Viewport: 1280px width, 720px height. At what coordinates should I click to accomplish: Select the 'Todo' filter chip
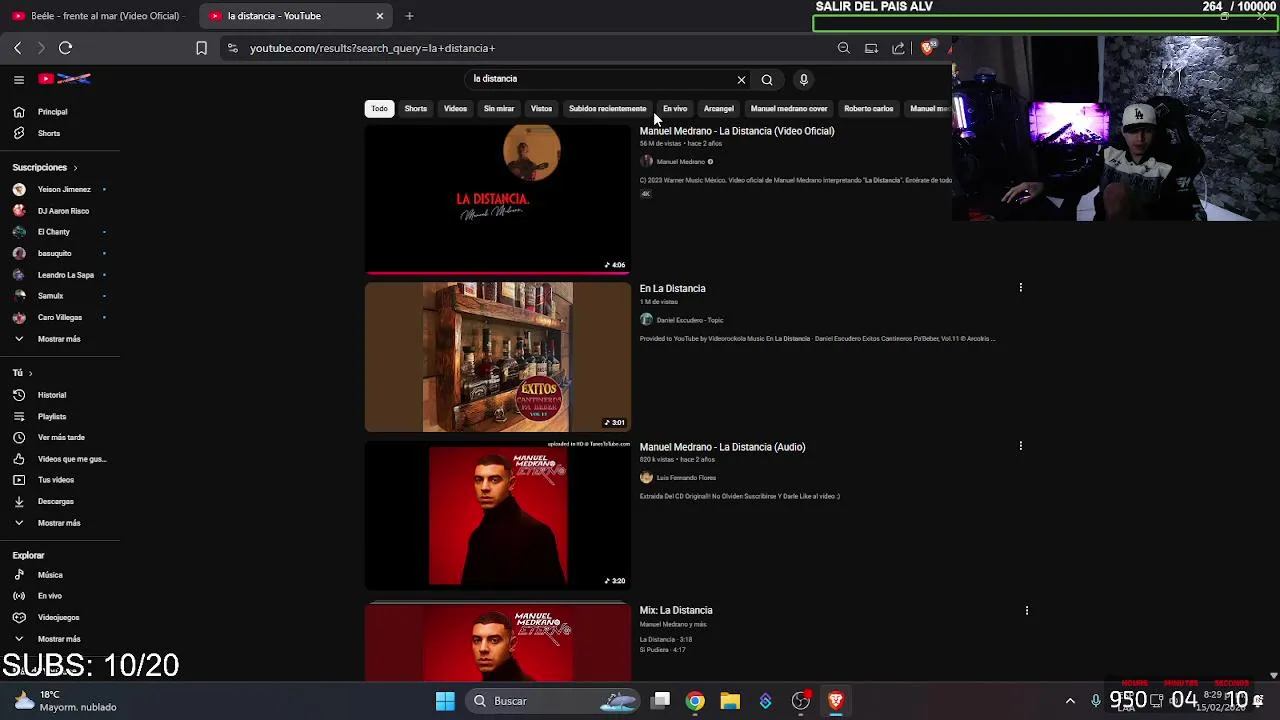click(379, 108)
